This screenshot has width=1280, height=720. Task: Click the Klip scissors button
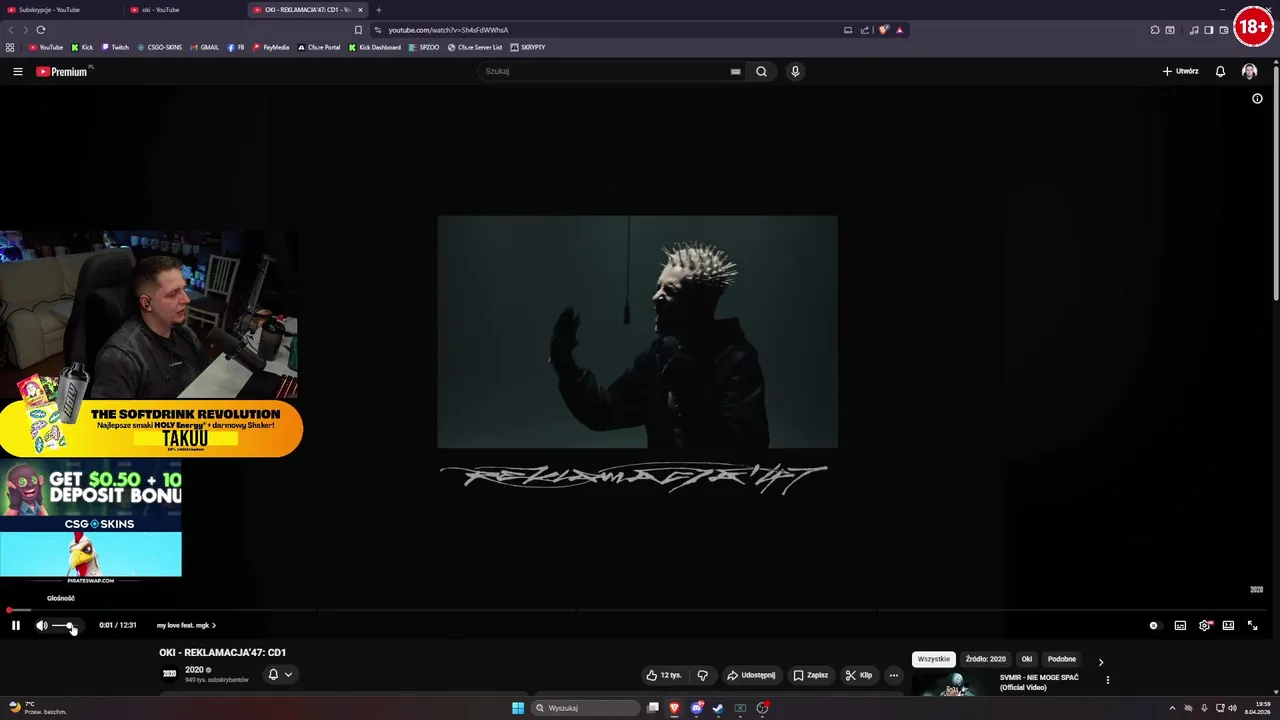pos(859,675)
